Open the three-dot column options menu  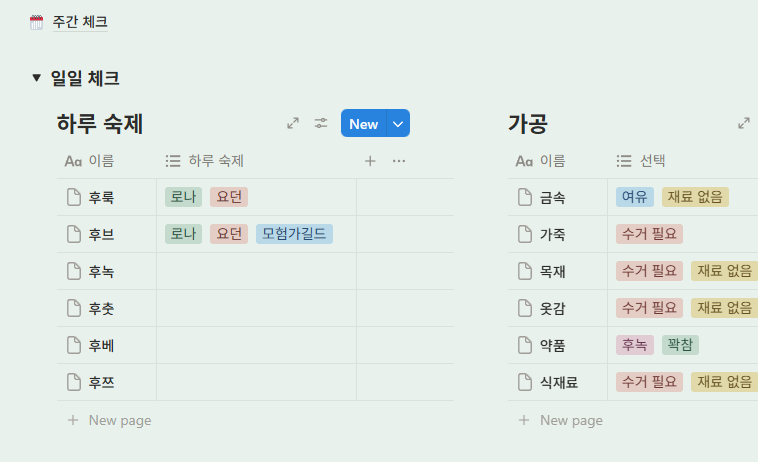[399, 161]
